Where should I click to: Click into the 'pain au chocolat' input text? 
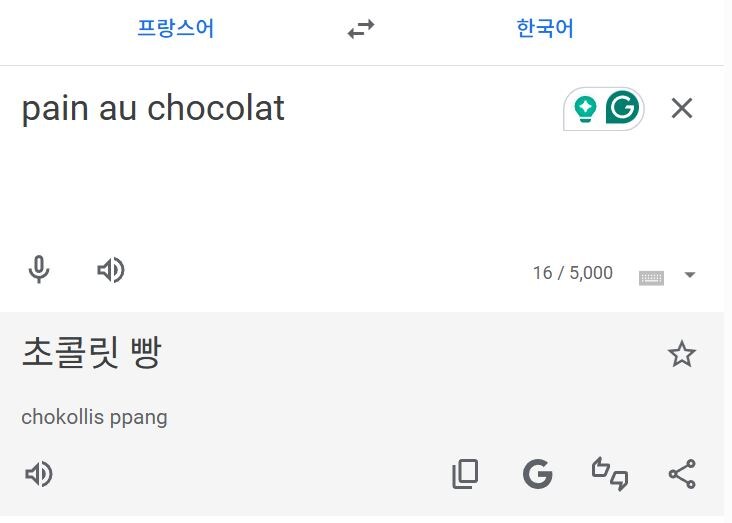pyautogui.click(x=153, y=108)
